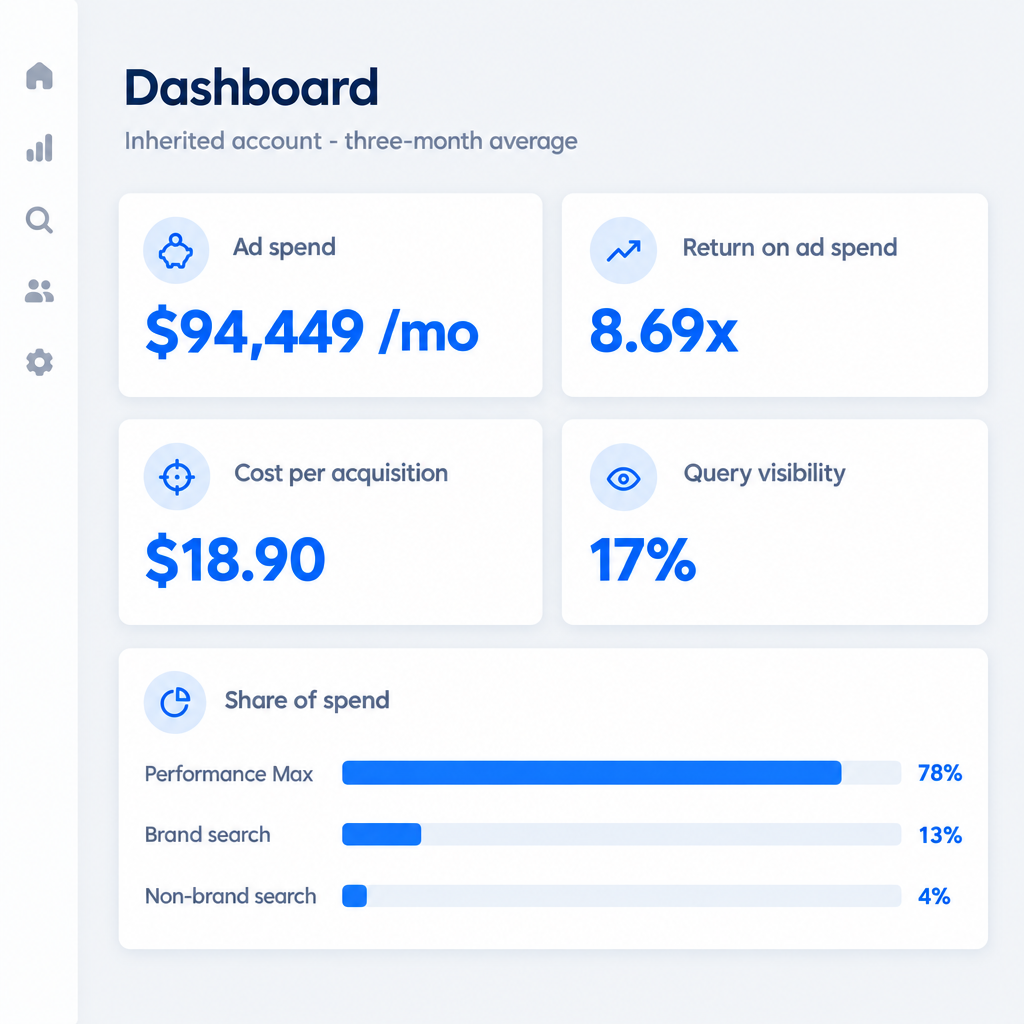Viewport: 1024px width, 1024px height.
Task: Click the '78%' share value
Action: (x=940, y=773)
